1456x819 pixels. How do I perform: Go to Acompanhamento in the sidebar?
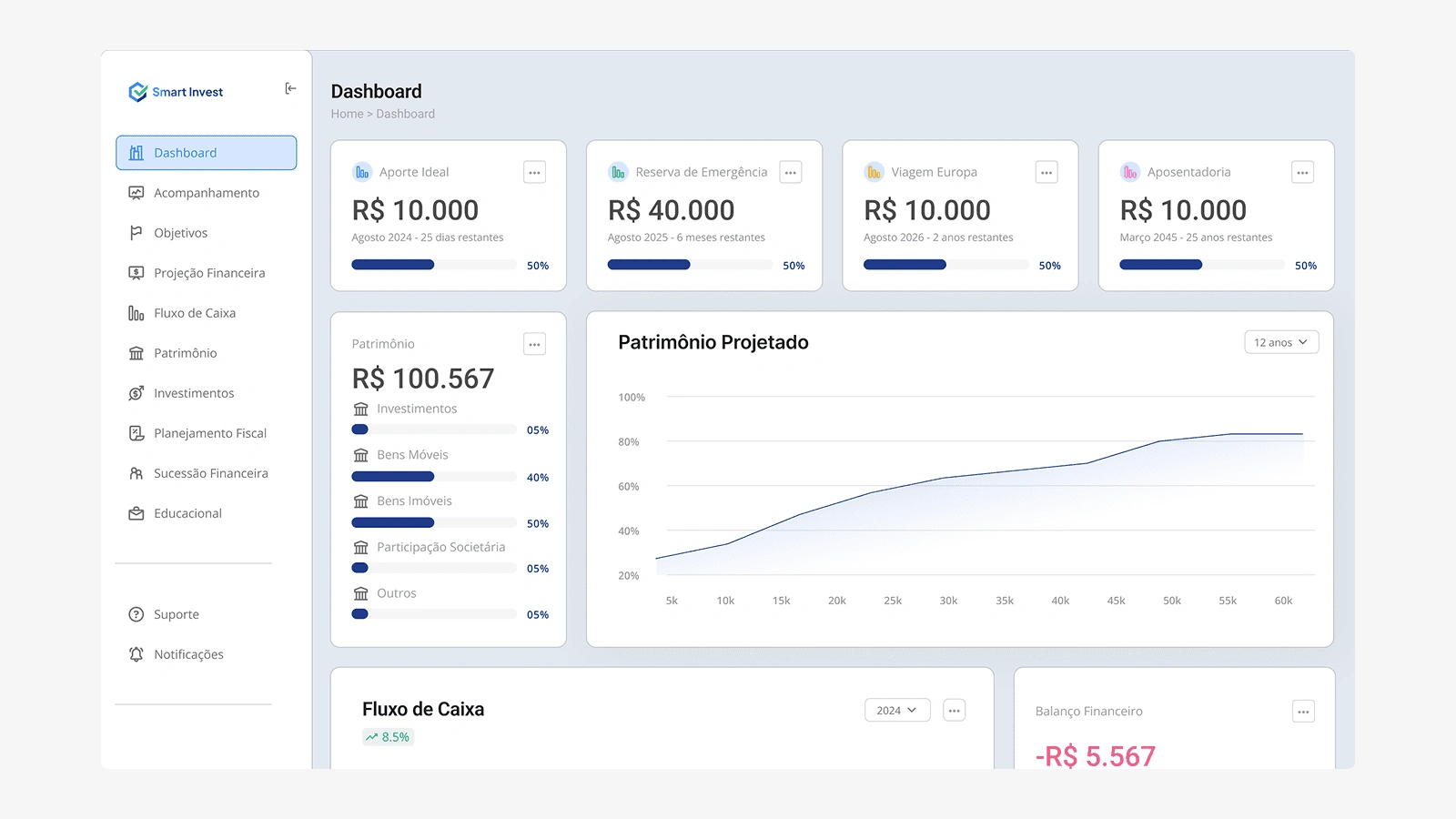pos(207,193)
